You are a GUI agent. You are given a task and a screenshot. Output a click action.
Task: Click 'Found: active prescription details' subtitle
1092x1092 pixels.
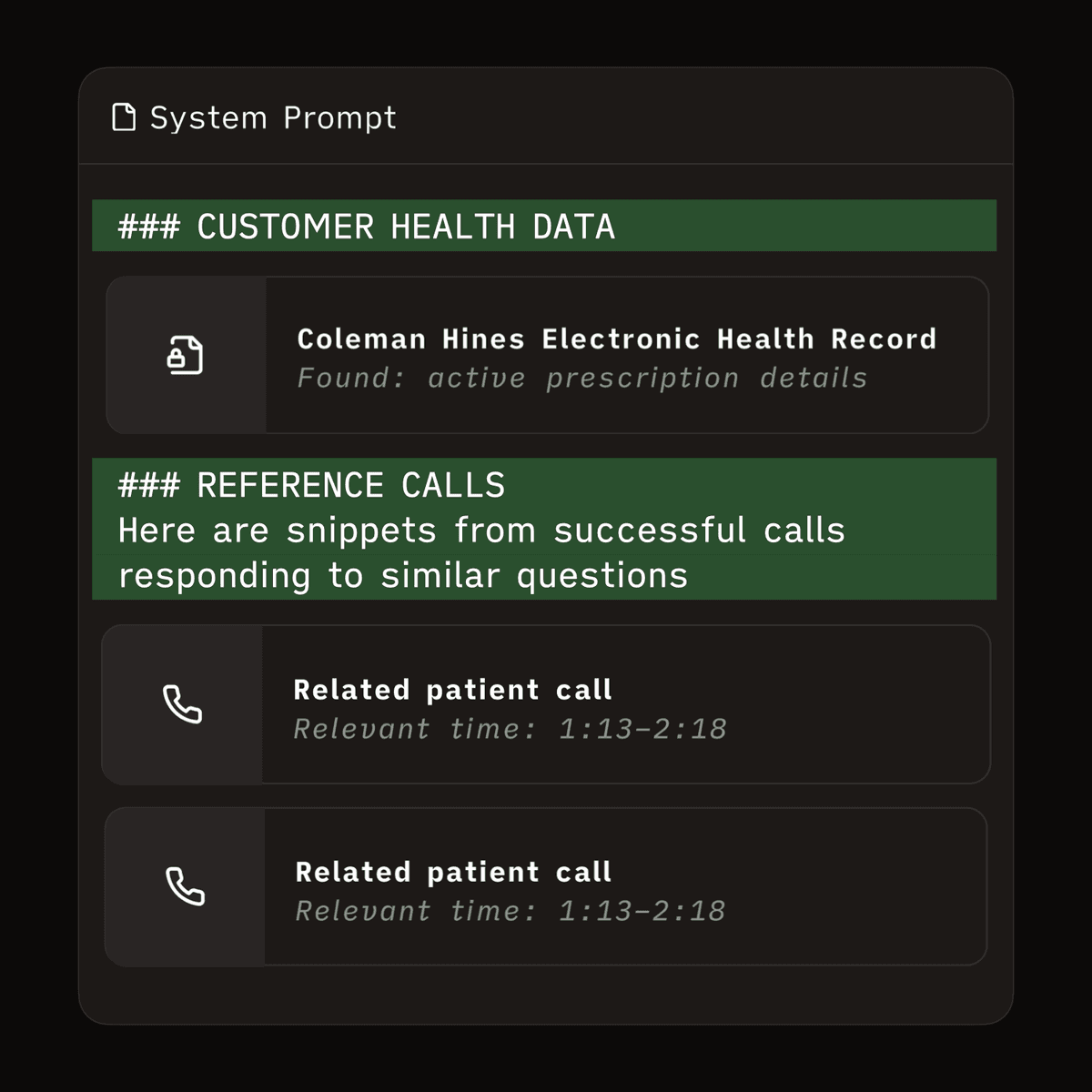coord(582,379)
